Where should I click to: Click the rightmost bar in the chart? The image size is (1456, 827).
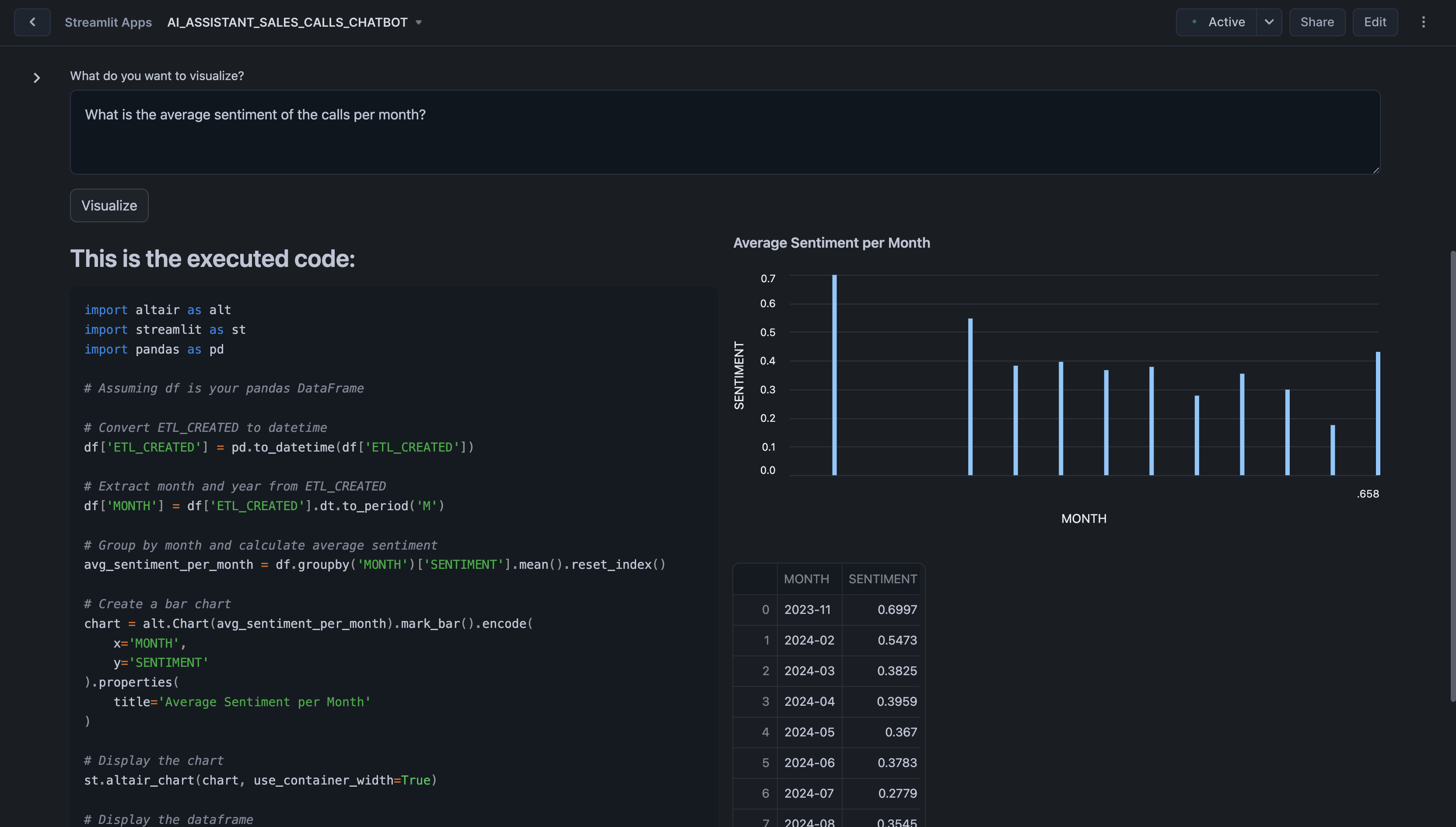coord(1378,413)
